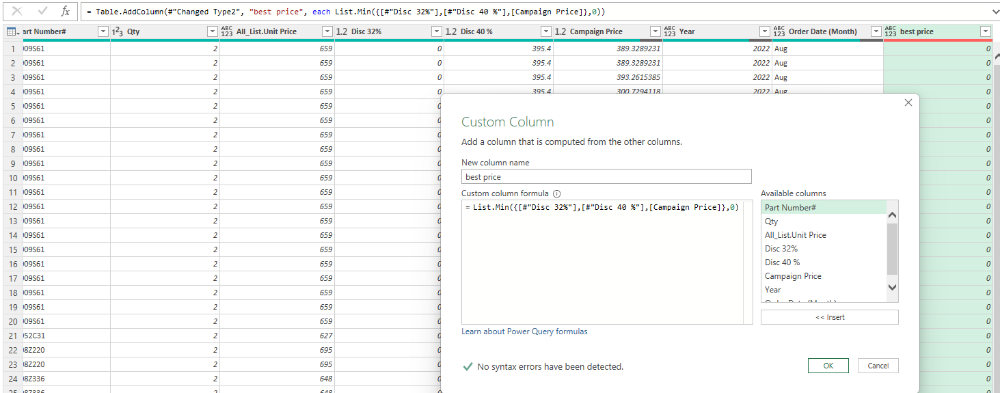Open Order Date (Month) column filter dropdown
Image resolution: width=1000 pixels, height=393 pixels.
click(x=876, y=31)
